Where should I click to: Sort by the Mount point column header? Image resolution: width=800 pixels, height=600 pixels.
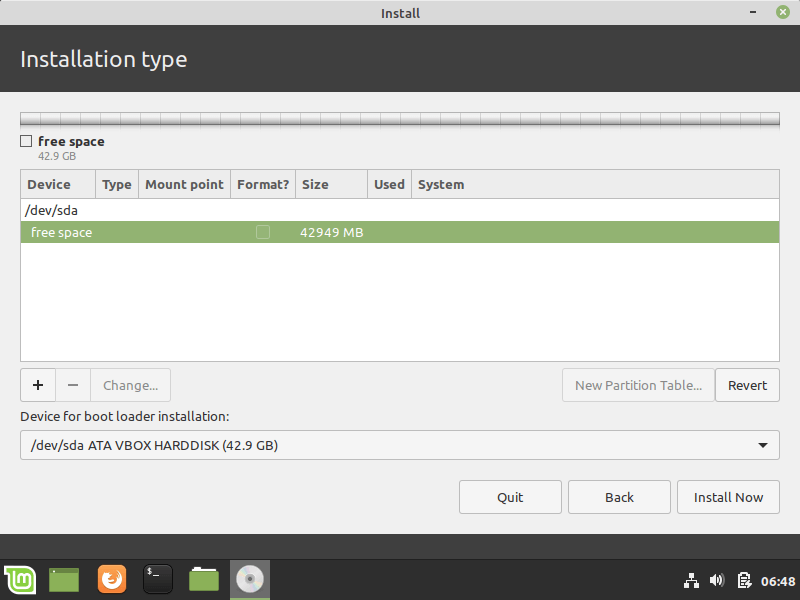click(185, 184)
